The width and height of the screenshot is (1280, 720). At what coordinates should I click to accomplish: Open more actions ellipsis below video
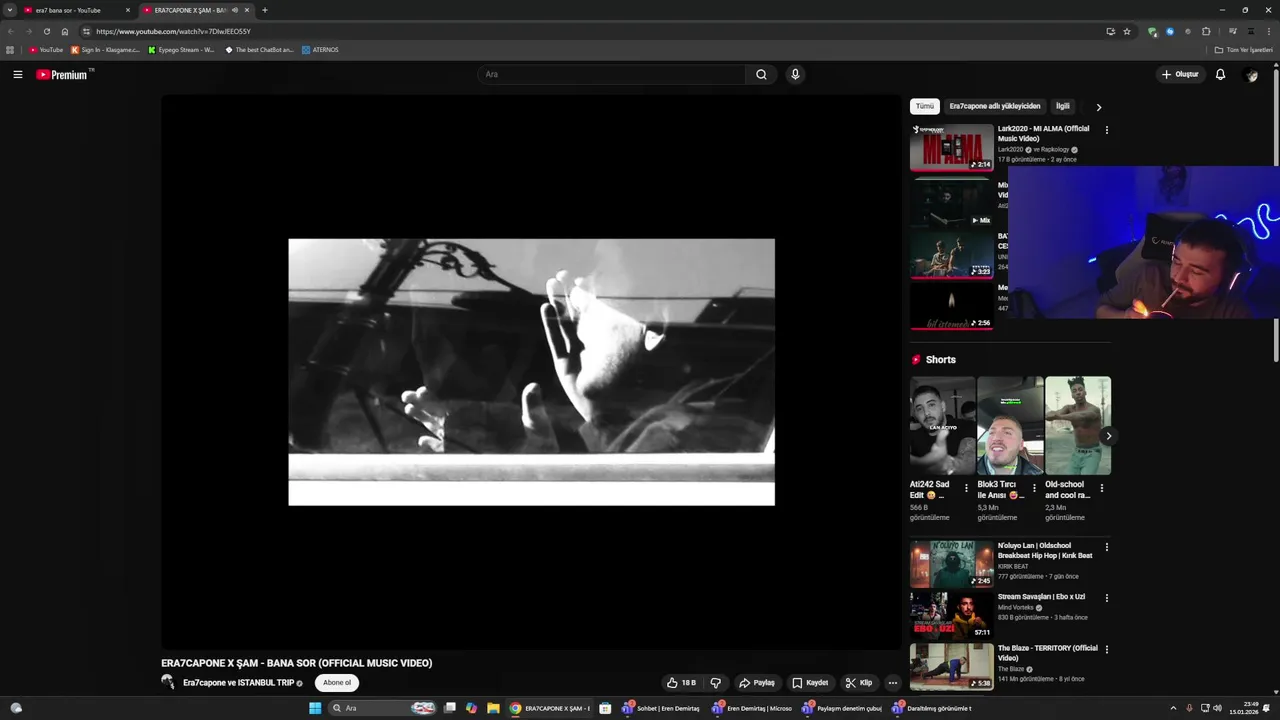coord(893,683)
